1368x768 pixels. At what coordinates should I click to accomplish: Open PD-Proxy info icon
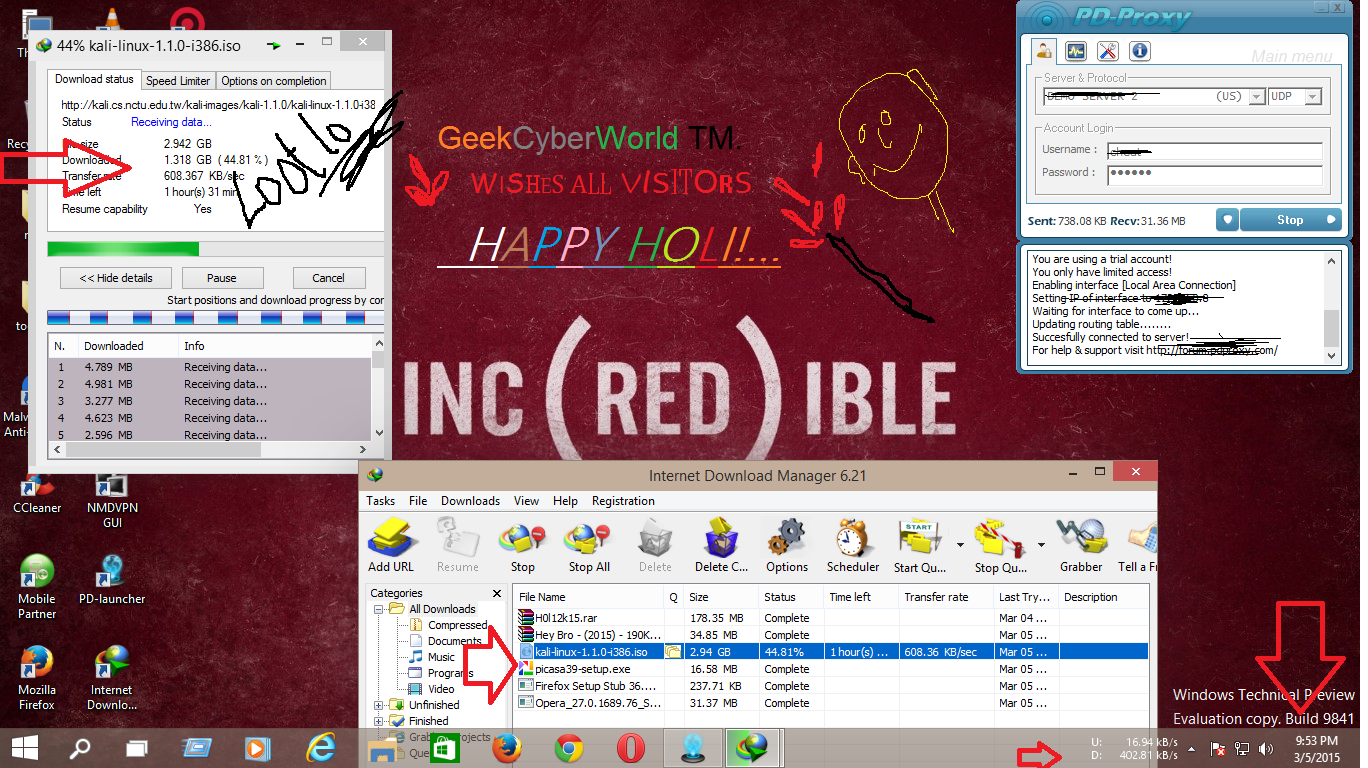click(1139, 52)
